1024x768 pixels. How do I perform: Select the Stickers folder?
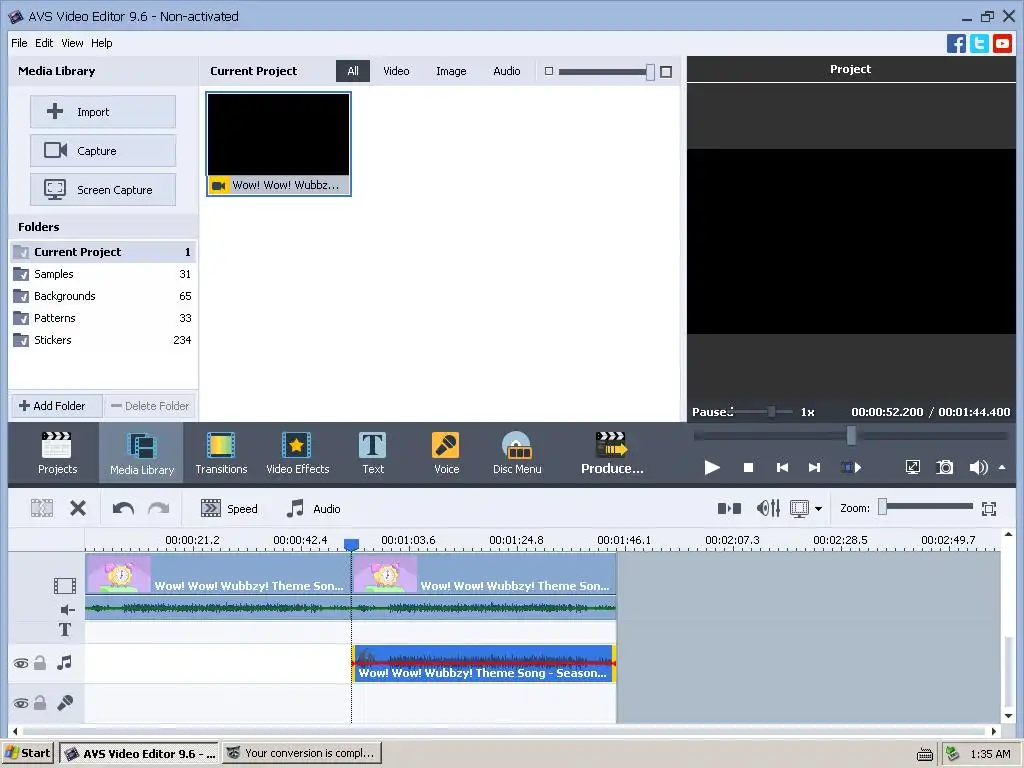point(103,340)
